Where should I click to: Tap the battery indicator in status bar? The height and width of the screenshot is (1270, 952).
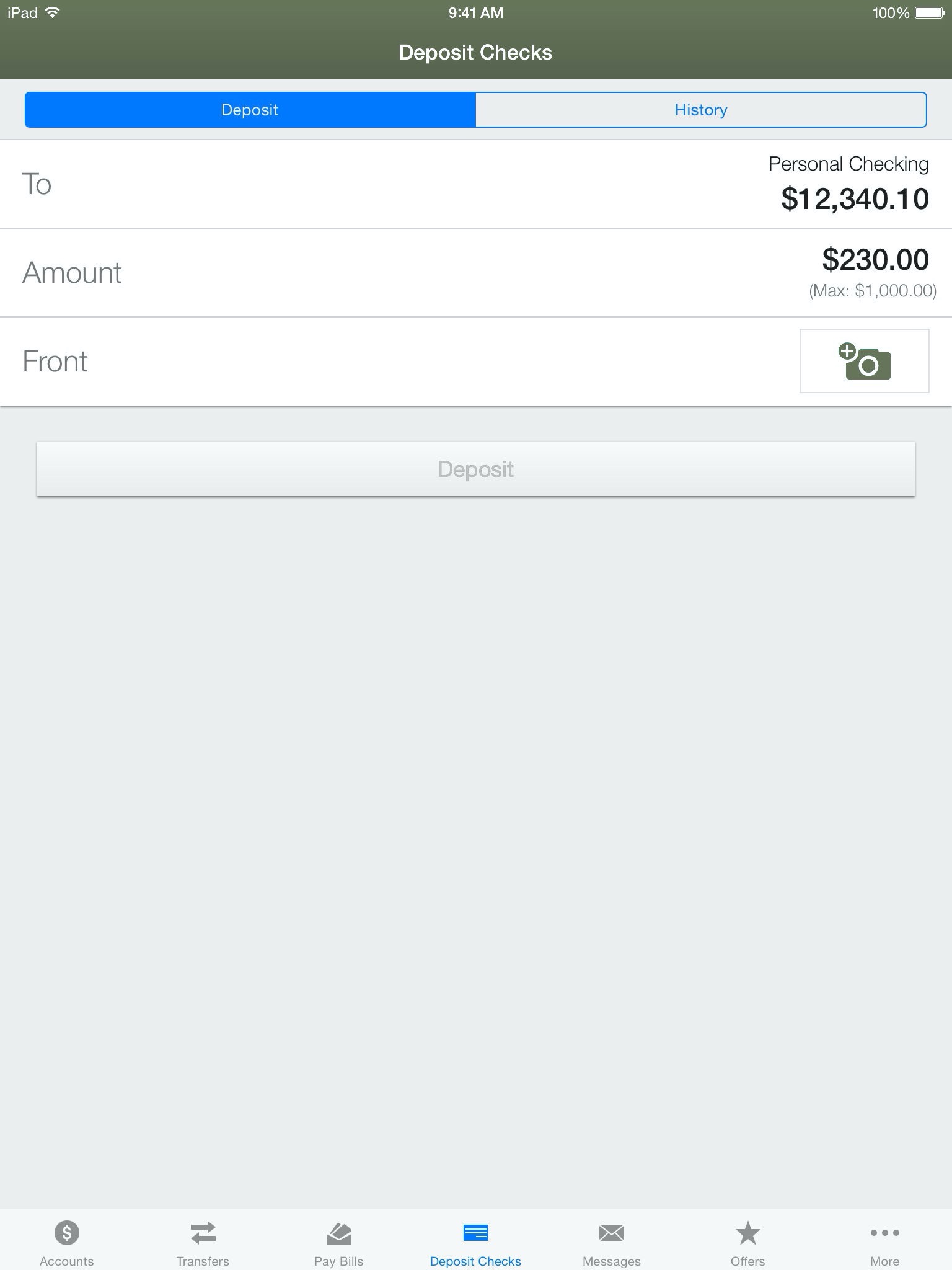pos(929,13)
